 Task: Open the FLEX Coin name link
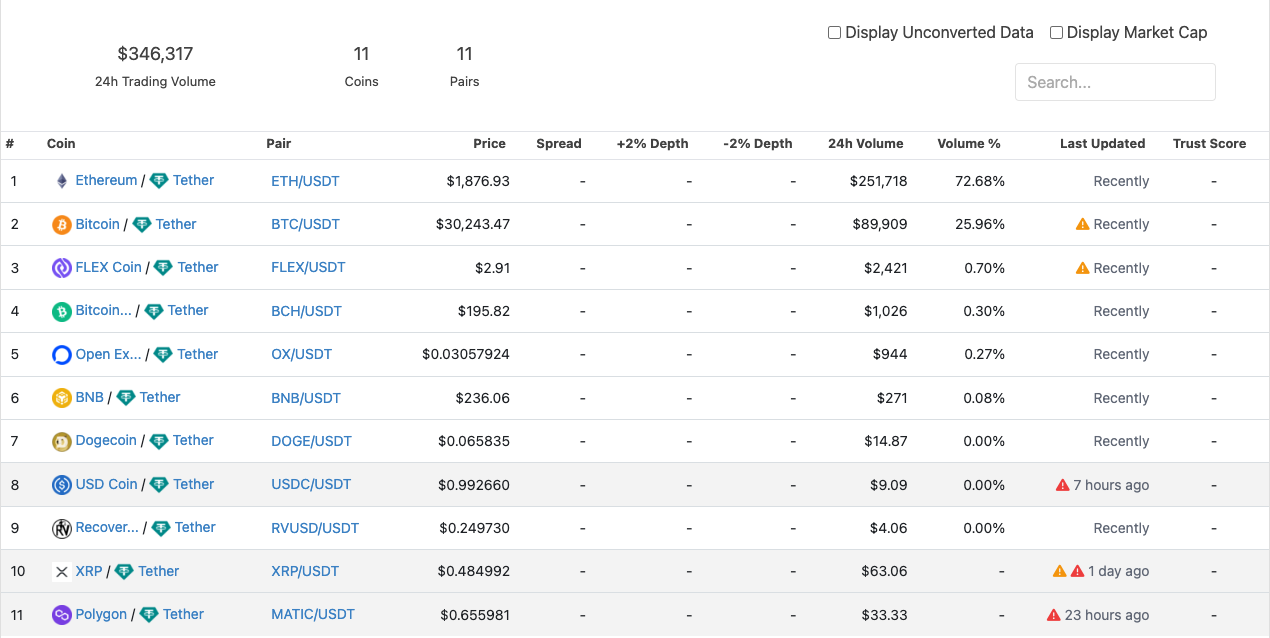(x=109, y=267)
